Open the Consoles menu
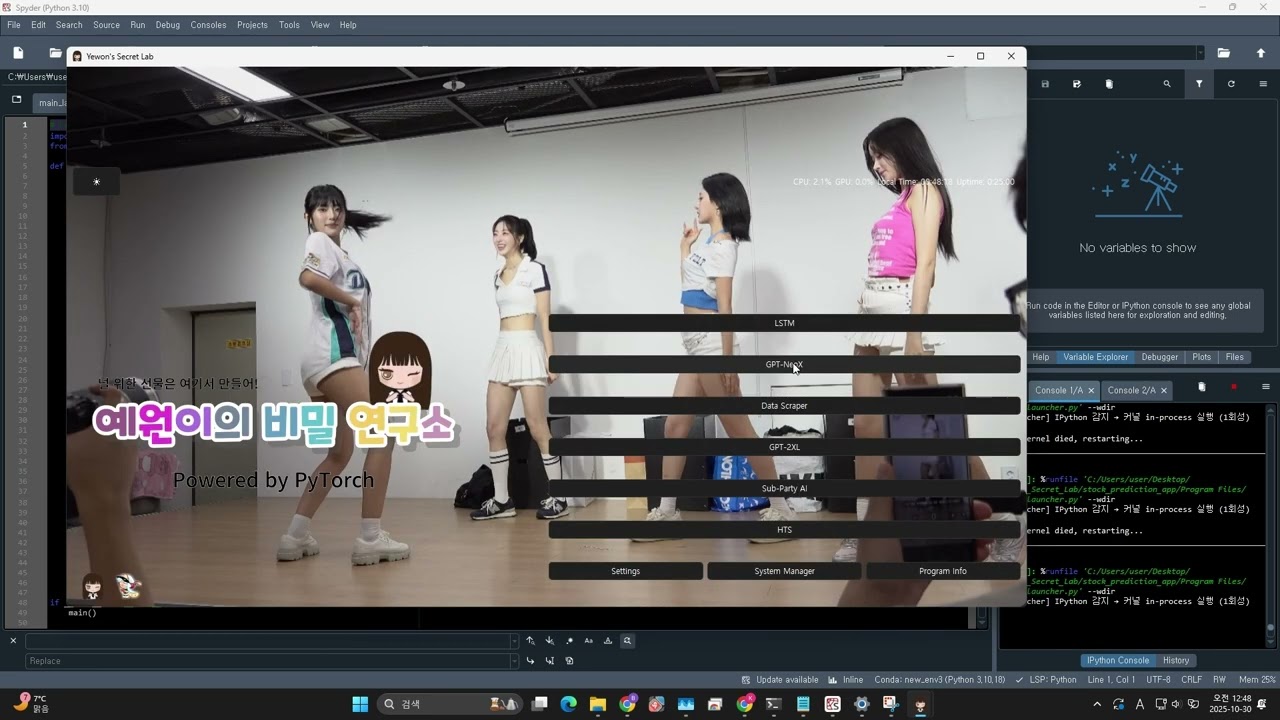The image size is (1280, 720). tap(208, 25)
